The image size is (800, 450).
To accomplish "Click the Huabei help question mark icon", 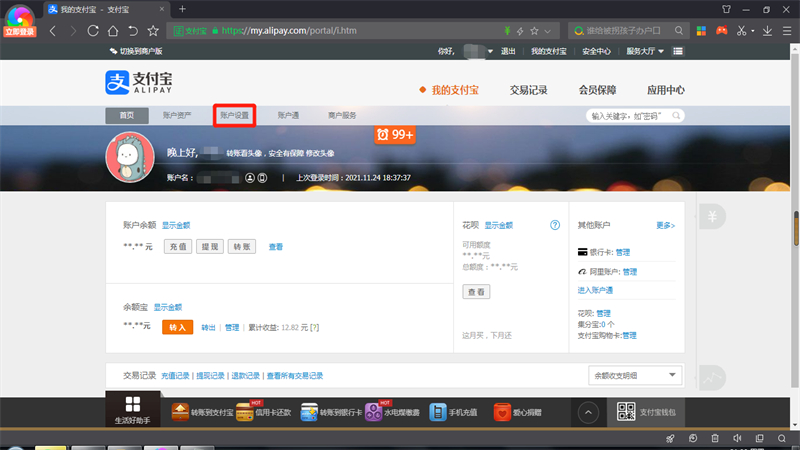I will pyautogui.click(x=555, y=225).
